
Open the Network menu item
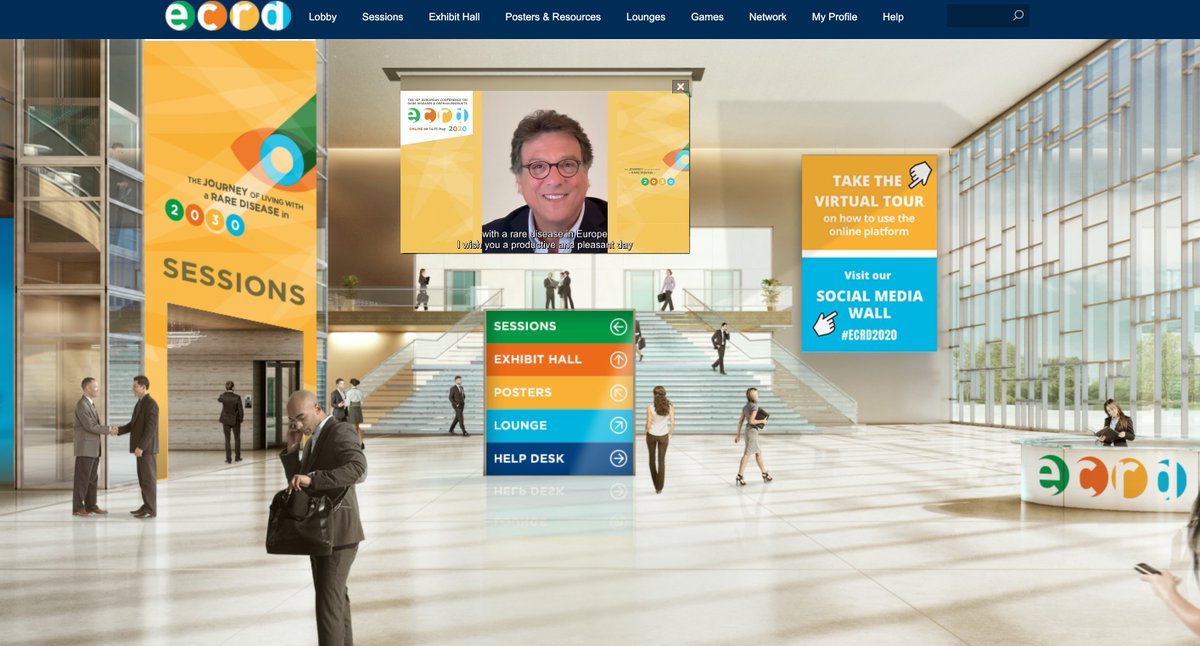tap(767, 17)
